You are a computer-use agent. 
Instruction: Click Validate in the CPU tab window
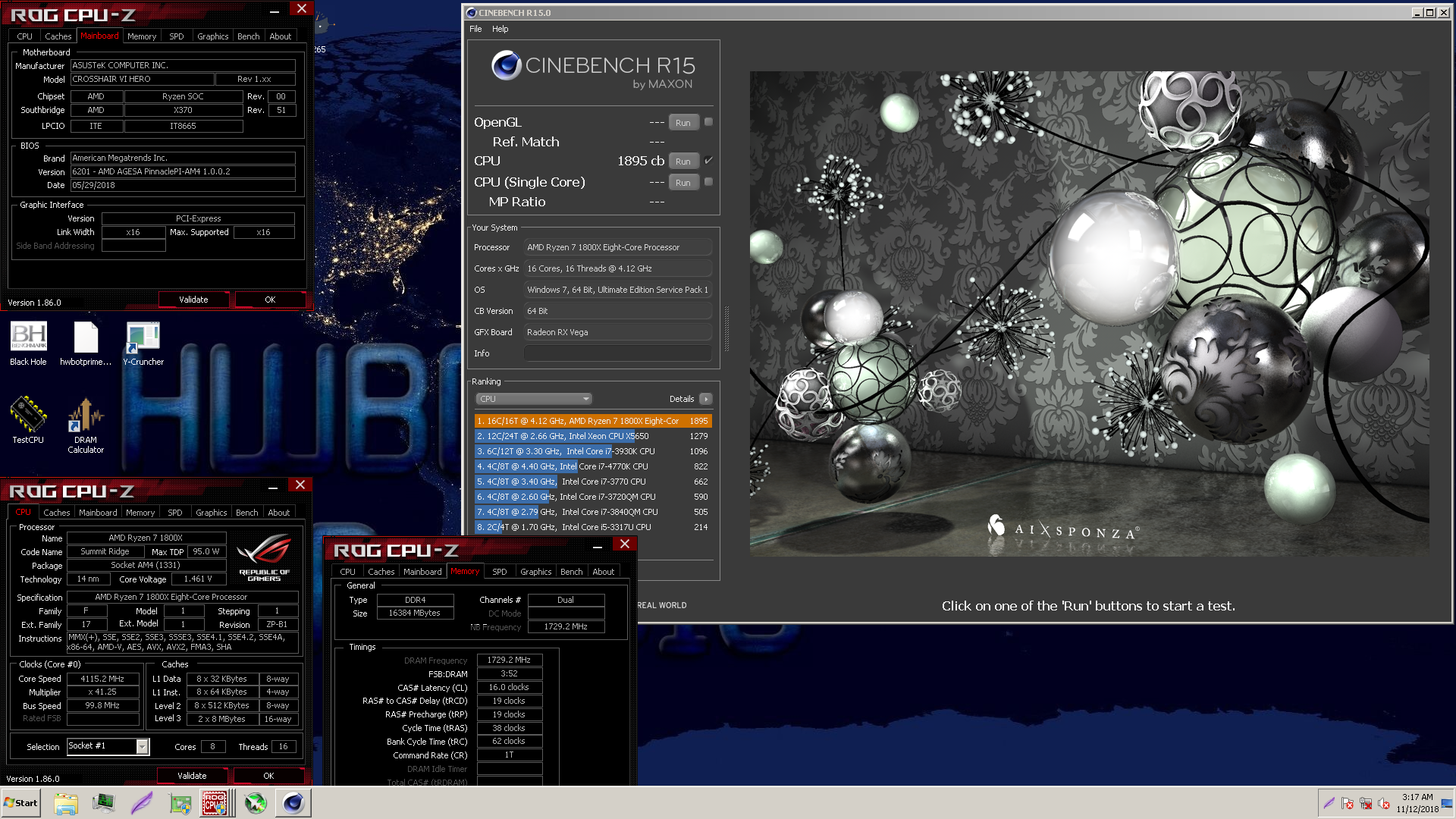click(x=192, y=776)
